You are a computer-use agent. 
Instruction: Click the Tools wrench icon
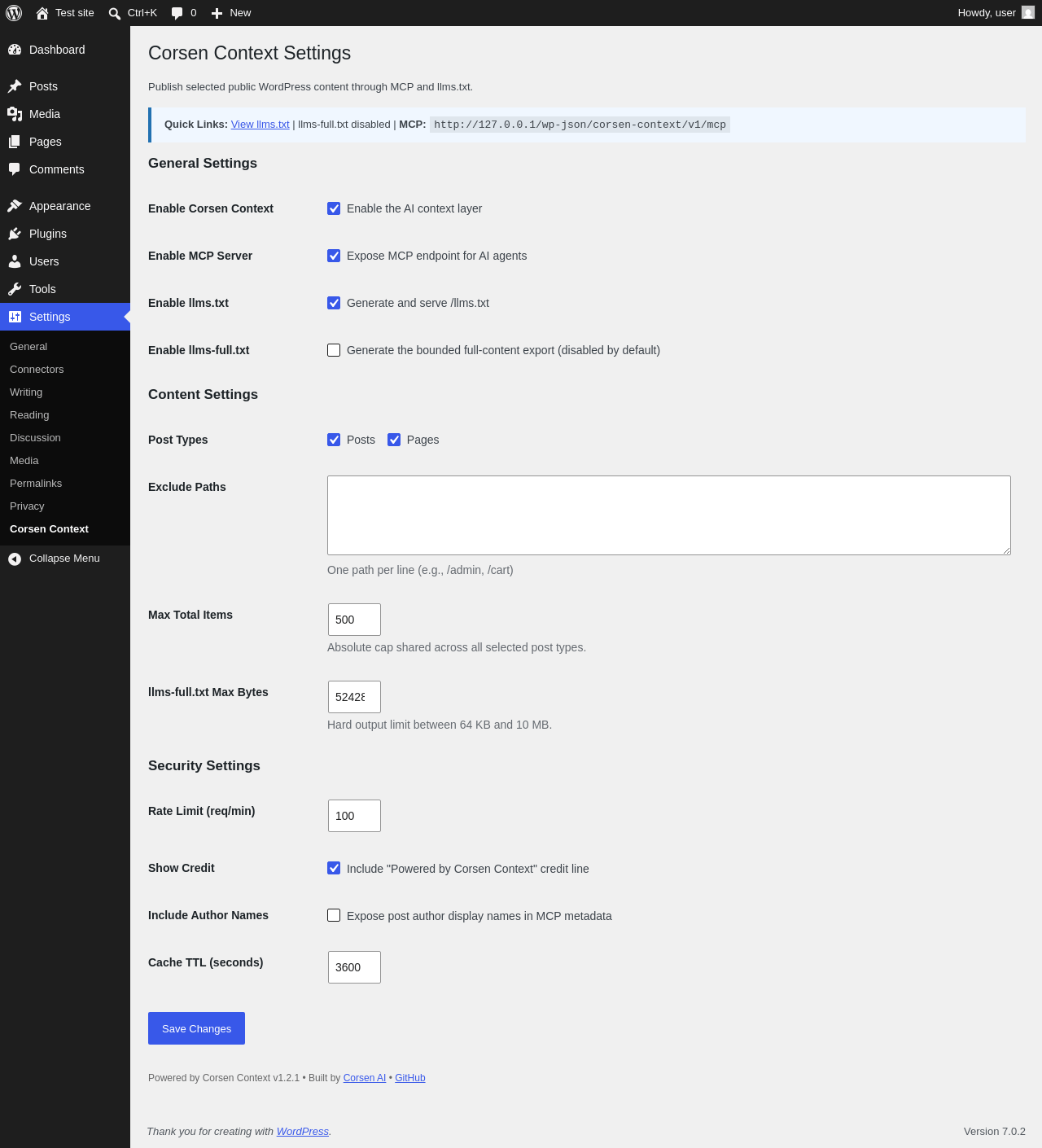click(15, 289)
